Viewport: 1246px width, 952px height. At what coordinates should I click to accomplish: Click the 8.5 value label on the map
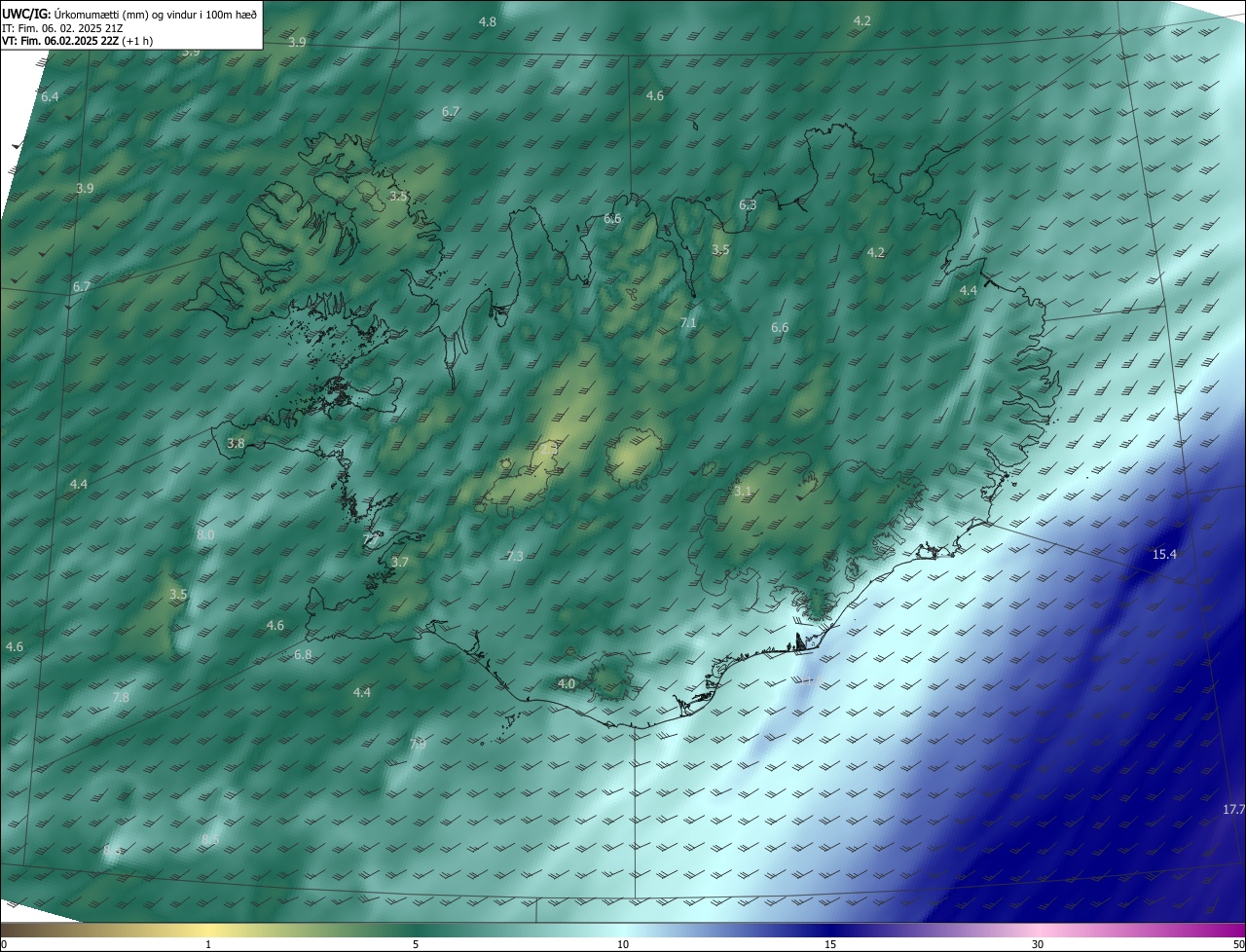[210, 839]
